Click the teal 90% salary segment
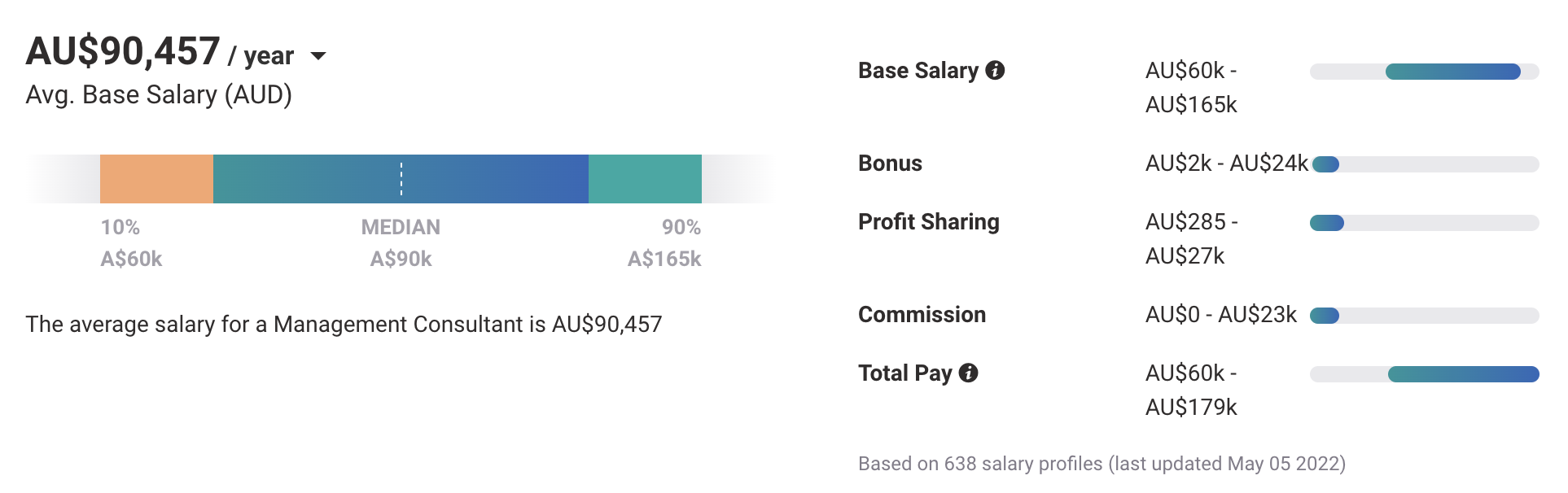 (645, 179)
